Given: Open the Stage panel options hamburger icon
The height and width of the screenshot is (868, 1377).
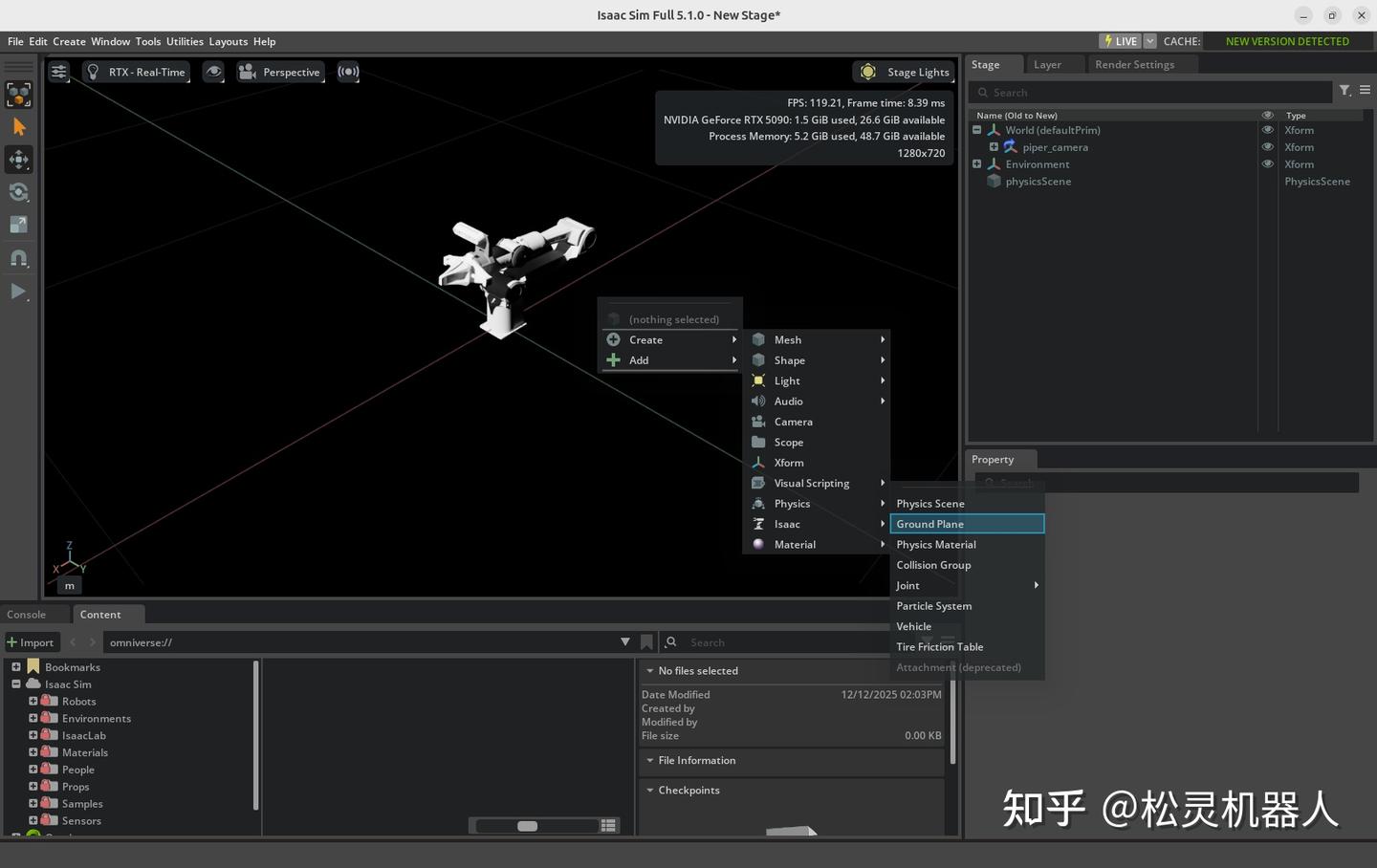Looking at the screenshot, I should tap(1365, 91).
